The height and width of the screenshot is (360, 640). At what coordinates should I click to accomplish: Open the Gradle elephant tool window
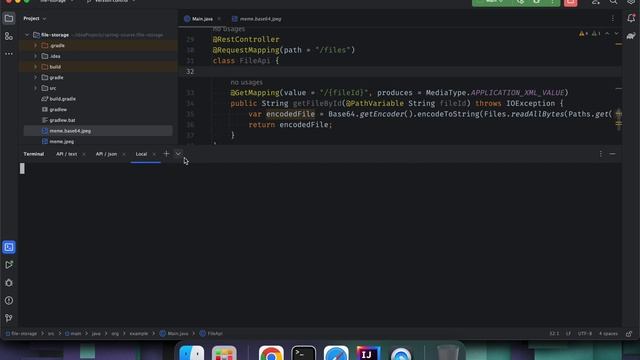[631, 36]
